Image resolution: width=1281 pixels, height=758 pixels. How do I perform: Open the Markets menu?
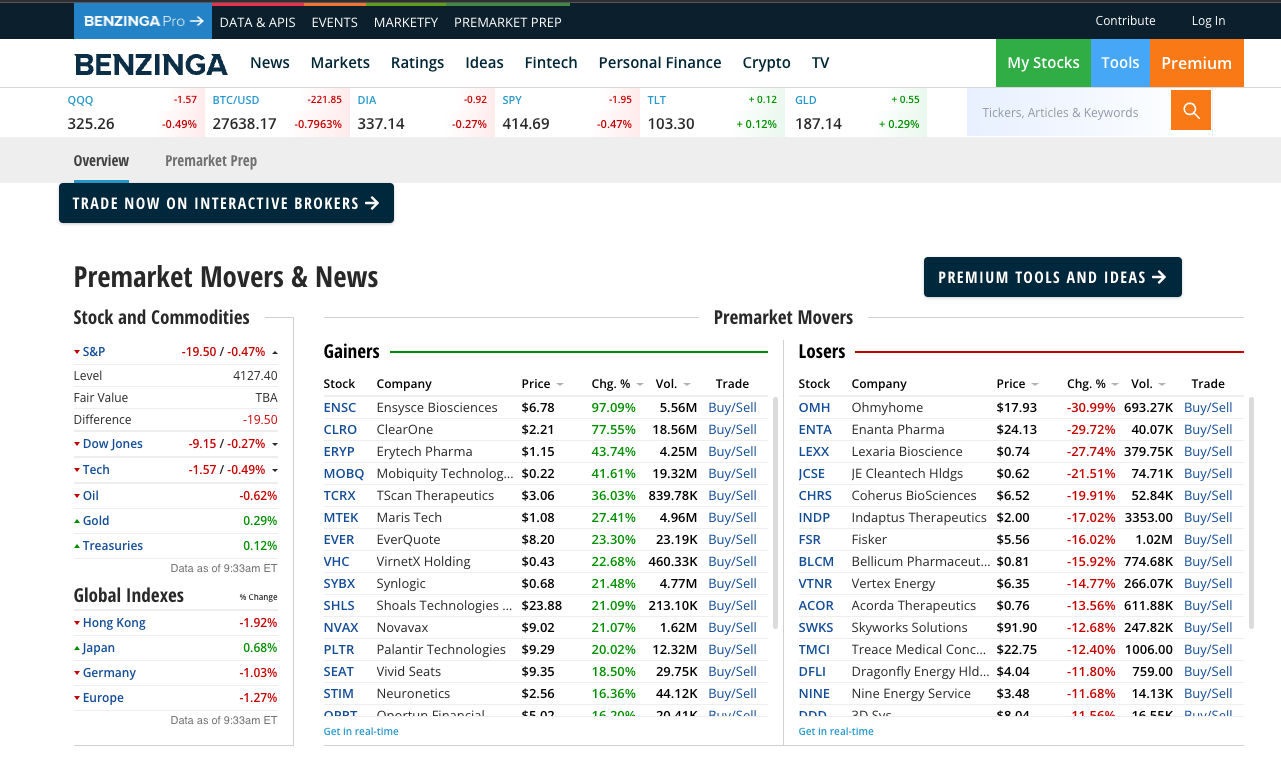340,63
